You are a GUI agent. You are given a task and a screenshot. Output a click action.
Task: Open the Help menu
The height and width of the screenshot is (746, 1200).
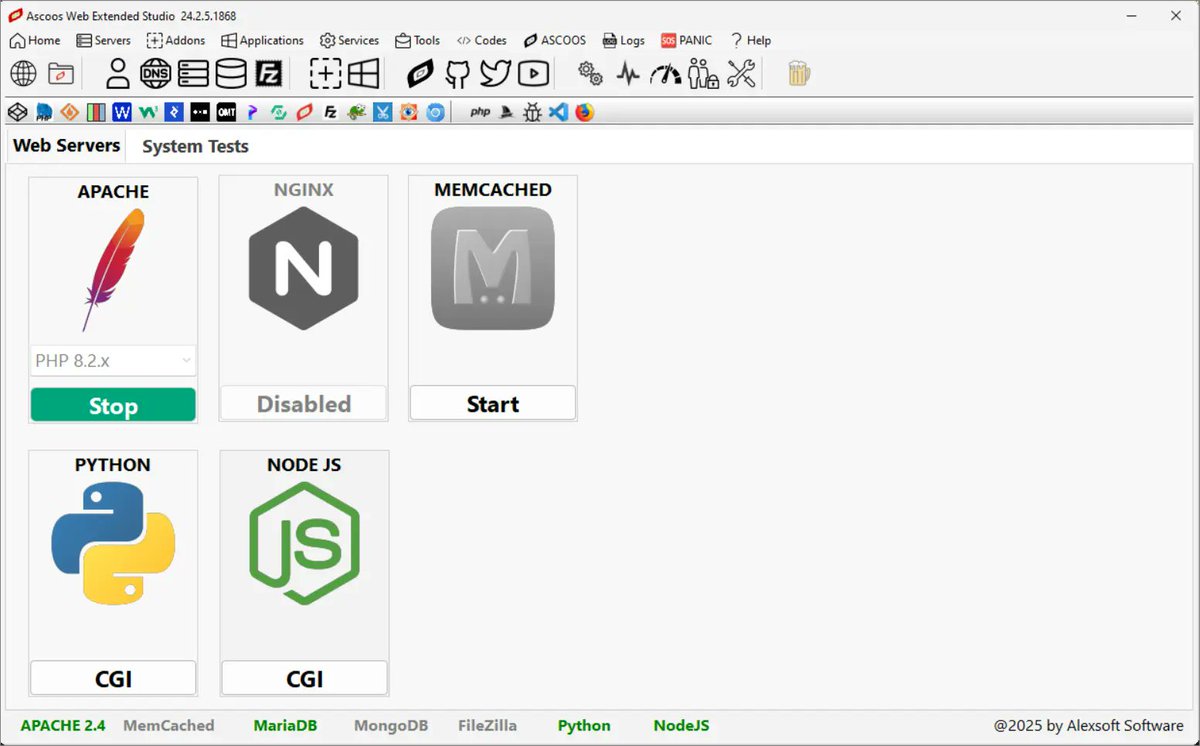[x=750, y=40]
